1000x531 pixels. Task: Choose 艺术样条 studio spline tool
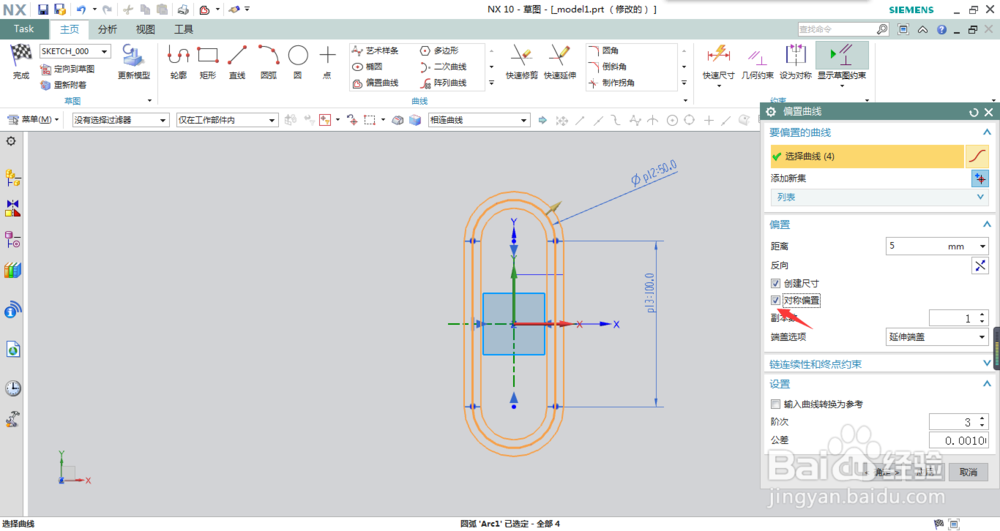(376, 50)
